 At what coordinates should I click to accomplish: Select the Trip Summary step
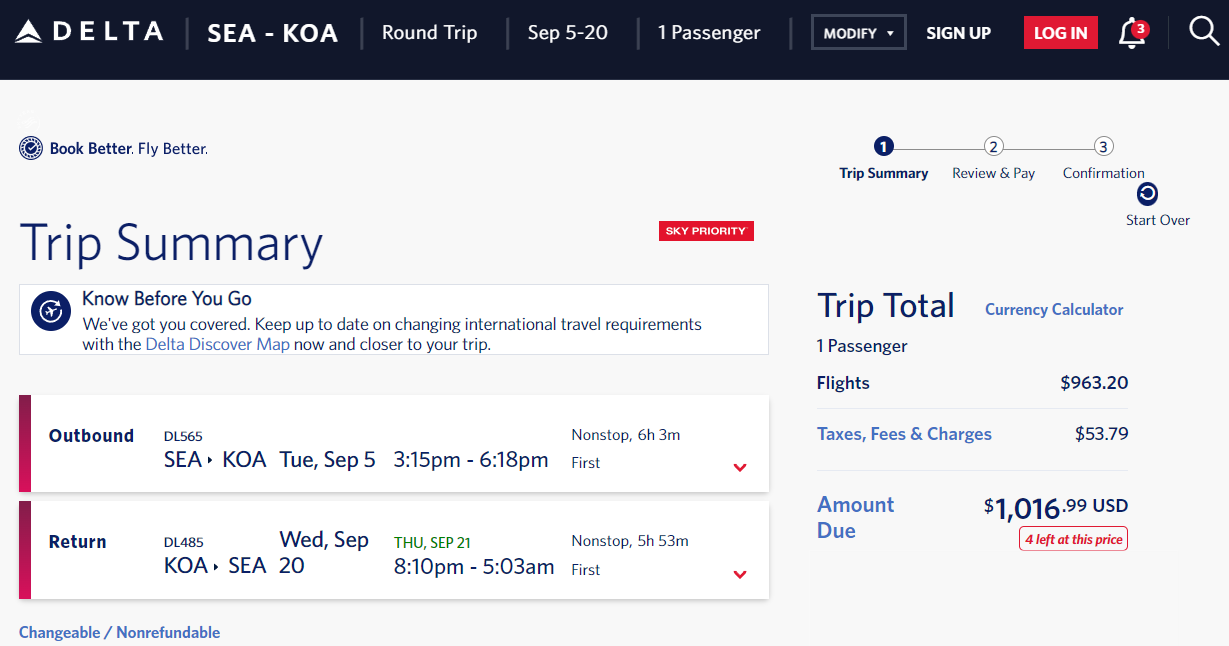coord(884,173)
